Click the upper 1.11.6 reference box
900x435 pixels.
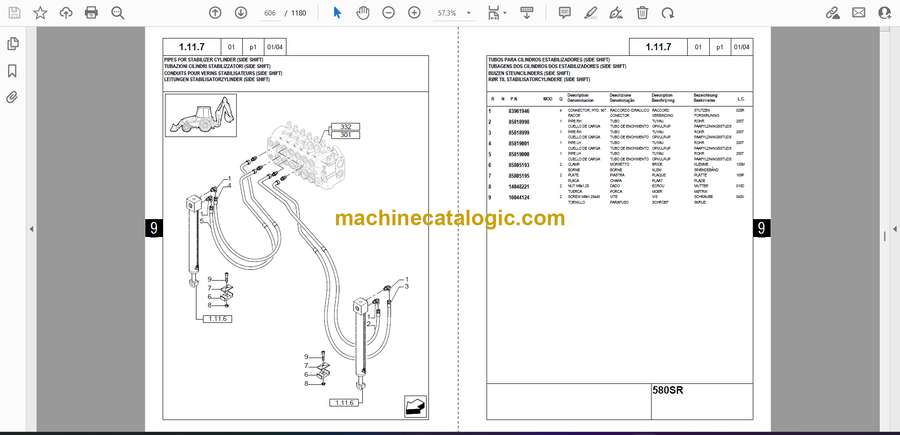[x=218, y=319]
